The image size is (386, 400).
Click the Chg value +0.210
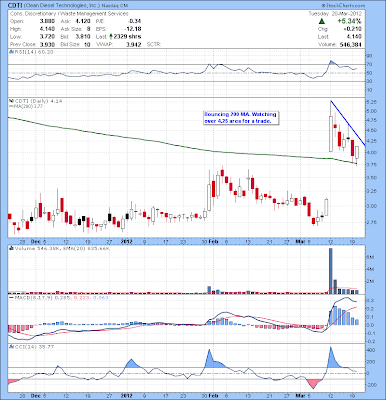[x=352, y=29]
